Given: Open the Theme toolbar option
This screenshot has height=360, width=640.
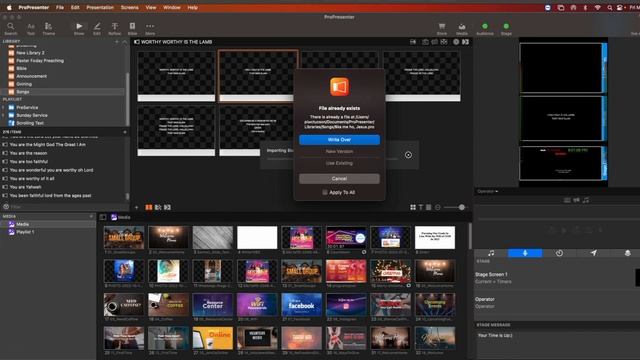Looking at the screenshot, I should tap(49, 29).
